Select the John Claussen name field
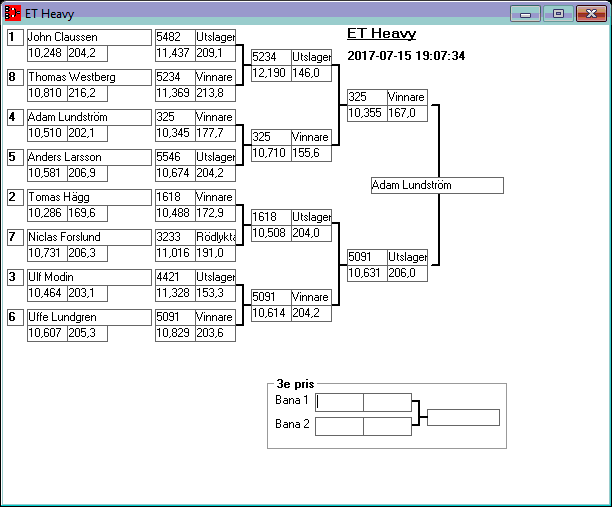Image resolution: width=612 pixels, height=507 pixels. pos(87,37)
